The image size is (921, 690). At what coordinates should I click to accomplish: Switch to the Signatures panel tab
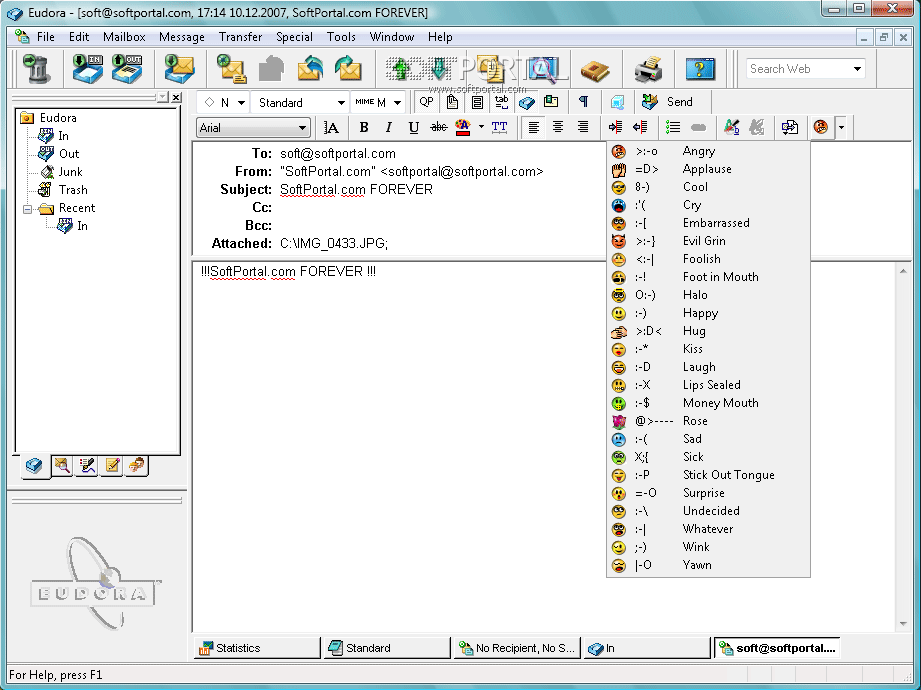(x=87, y=466)
